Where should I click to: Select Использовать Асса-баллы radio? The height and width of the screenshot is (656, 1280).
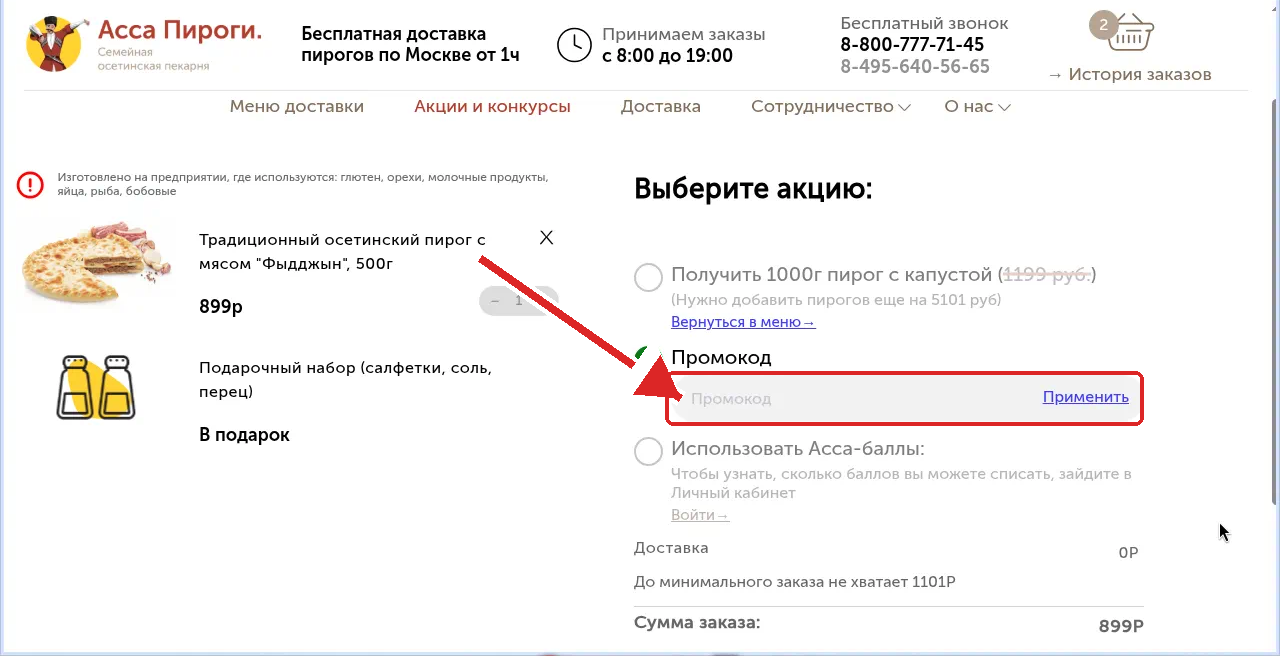tap(649, 451)
